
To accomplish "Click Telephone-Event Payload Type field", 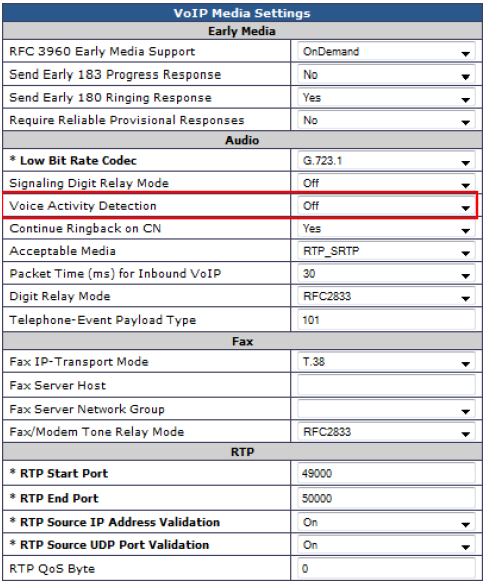I will (386, 320).
